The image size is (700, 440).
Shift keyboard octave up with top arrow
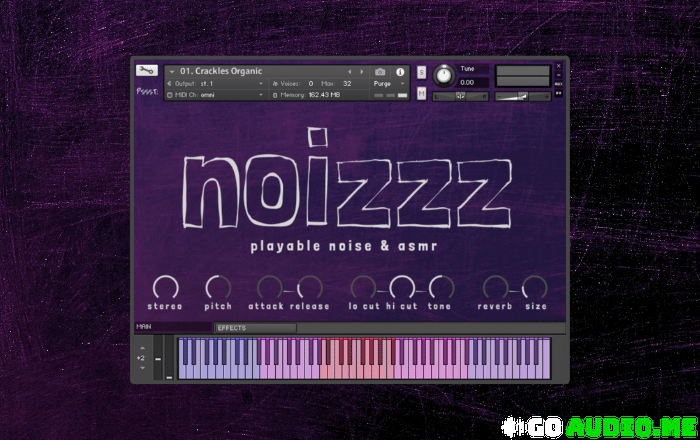(142, 347)
